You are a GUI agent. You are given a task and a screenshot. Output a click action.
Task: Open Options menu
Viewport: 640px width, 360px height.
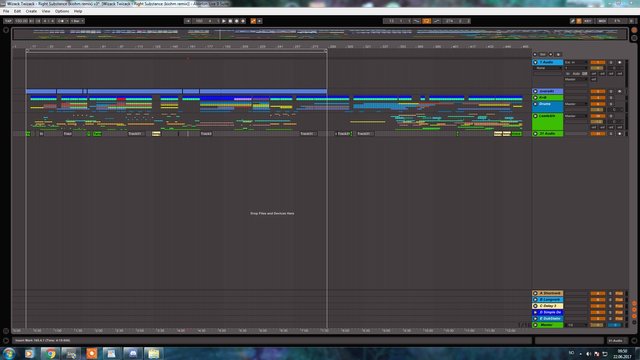tap(62, 11)
